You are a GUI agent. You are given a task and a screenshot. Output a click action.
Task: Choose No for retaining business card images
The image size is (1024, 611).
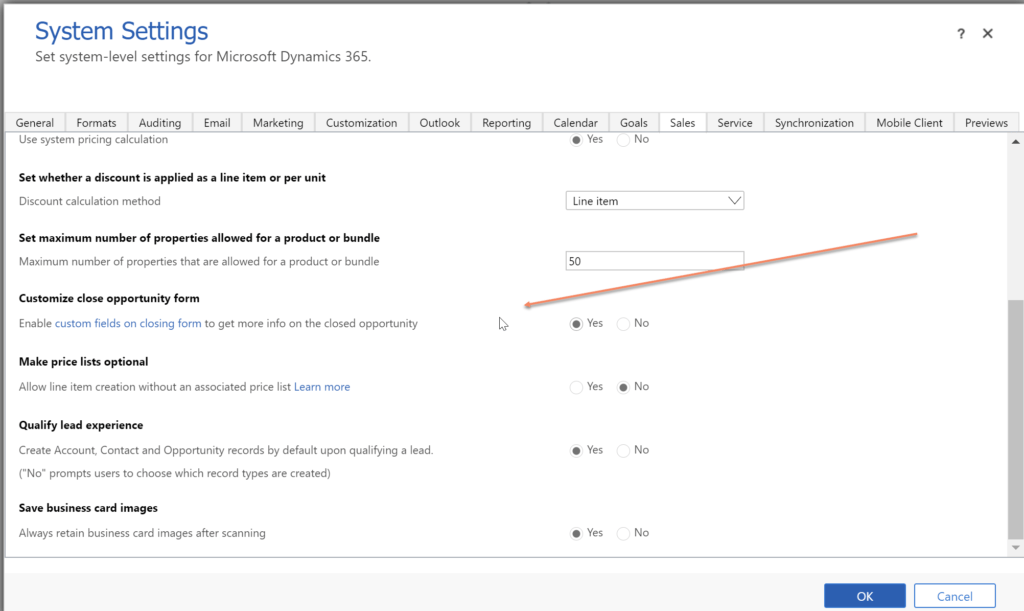coord(624,534)
